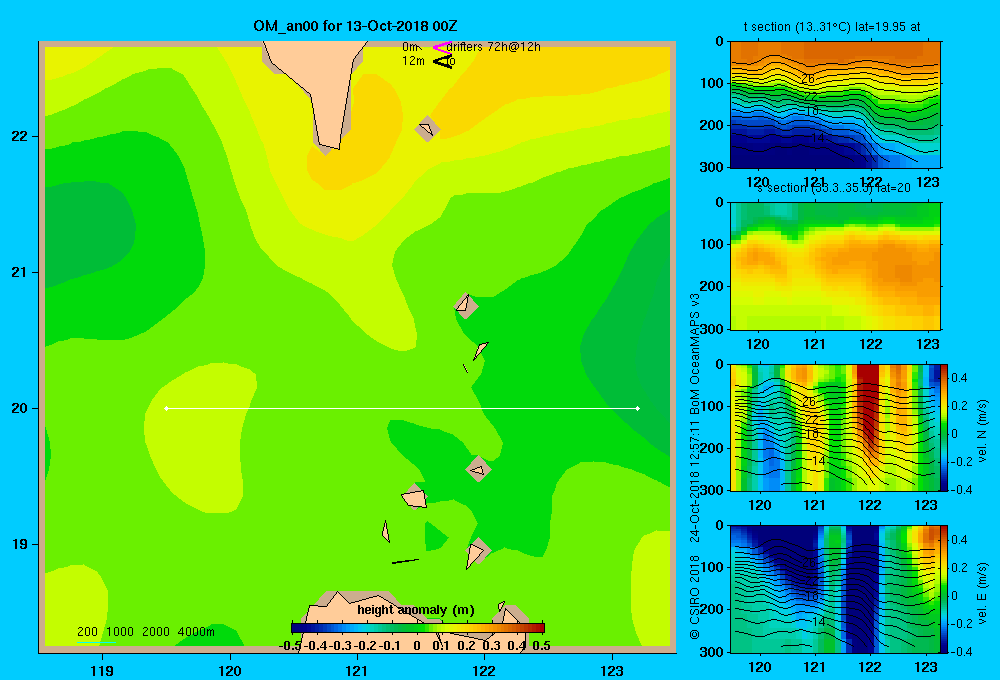Click longitude label '119' on main map
Image resolution: width=1000 pixels, height=680 pixels.
click(102, 670)
